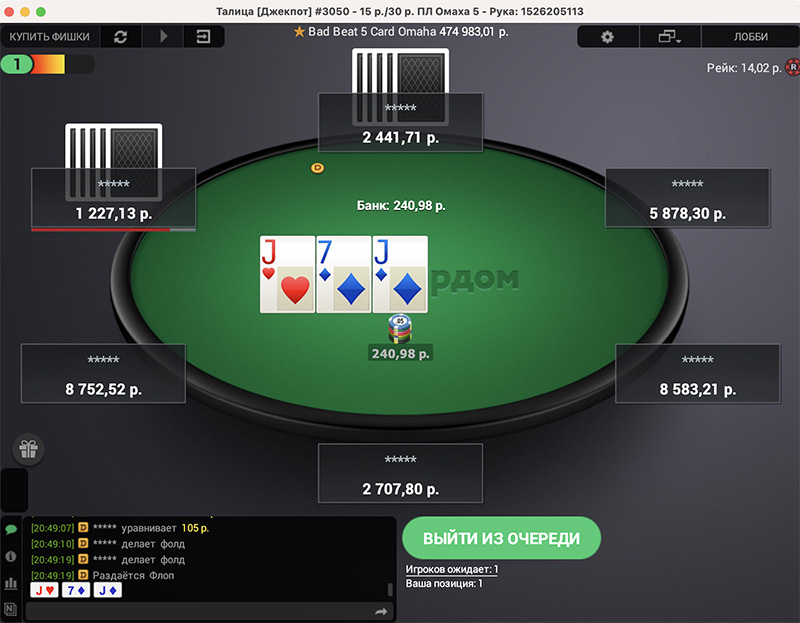800x623 pixels.
Task: Click the КУПИТЬ ФИШКИ button
Action: (49, 37)
